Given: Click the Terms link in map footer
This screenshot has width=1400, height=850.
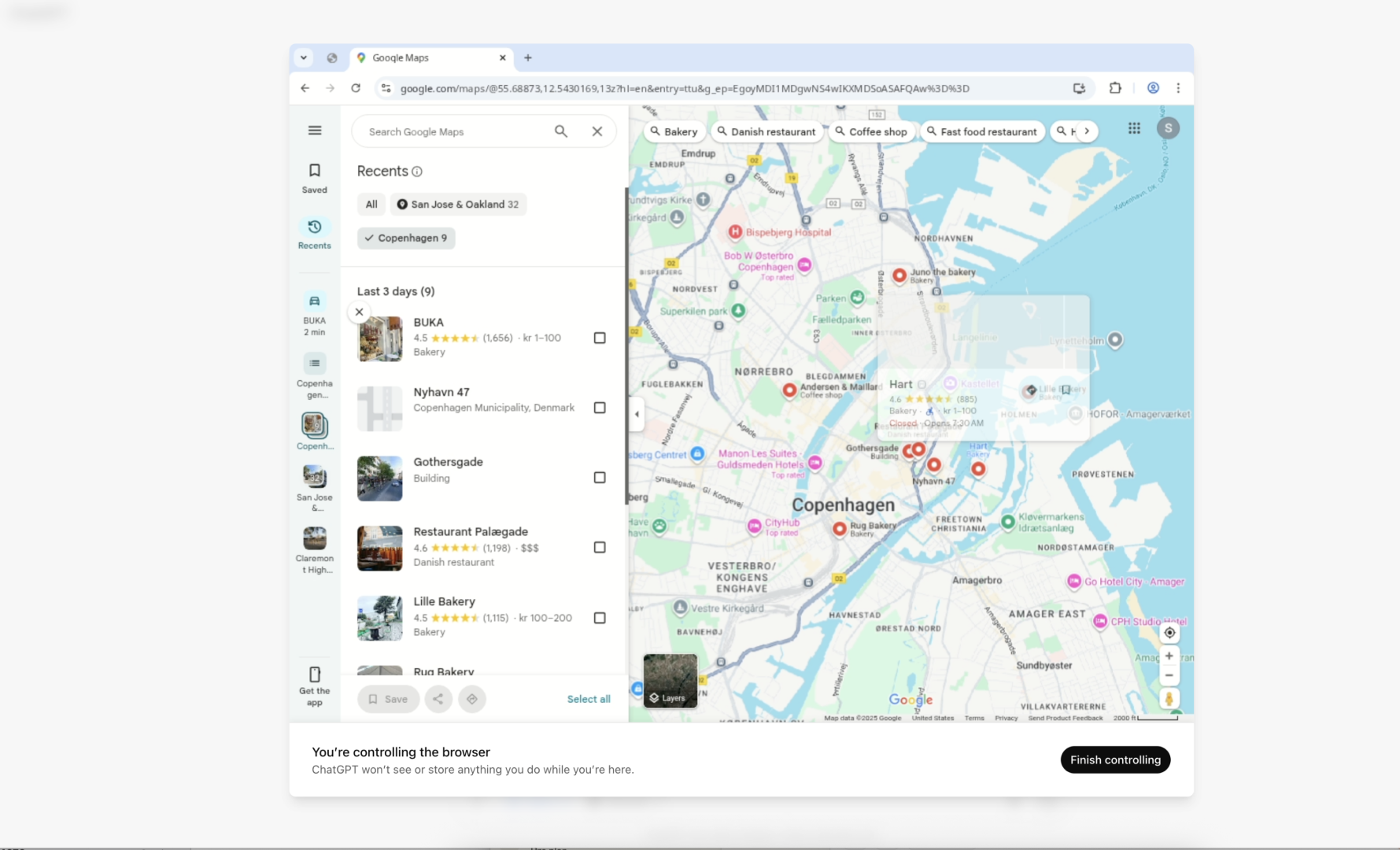Looking at the screenshot, I should tap(974, 718).
